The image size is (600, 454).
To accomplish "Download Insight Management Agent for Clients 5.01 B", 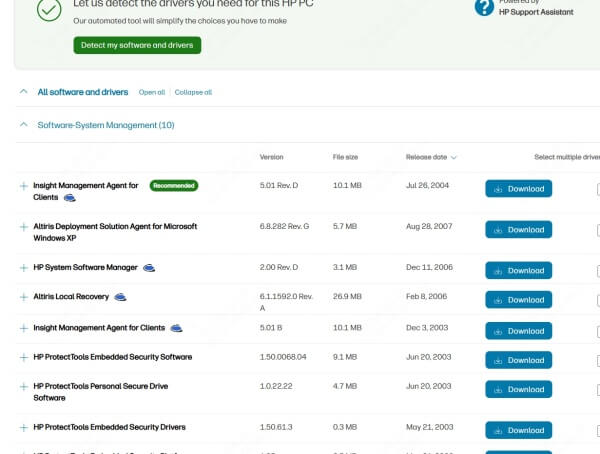I will [x=518, y=331].
